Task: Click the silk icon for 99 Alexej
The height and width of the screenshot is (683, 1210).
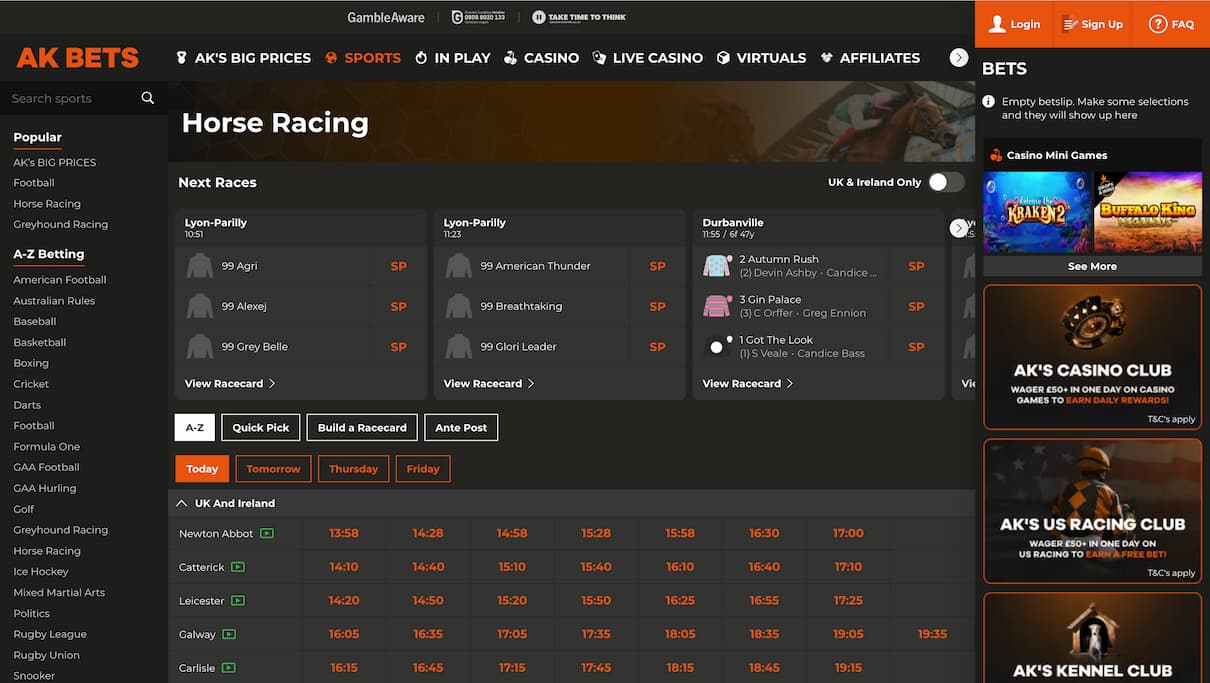Action: click(x=200, y=306)
